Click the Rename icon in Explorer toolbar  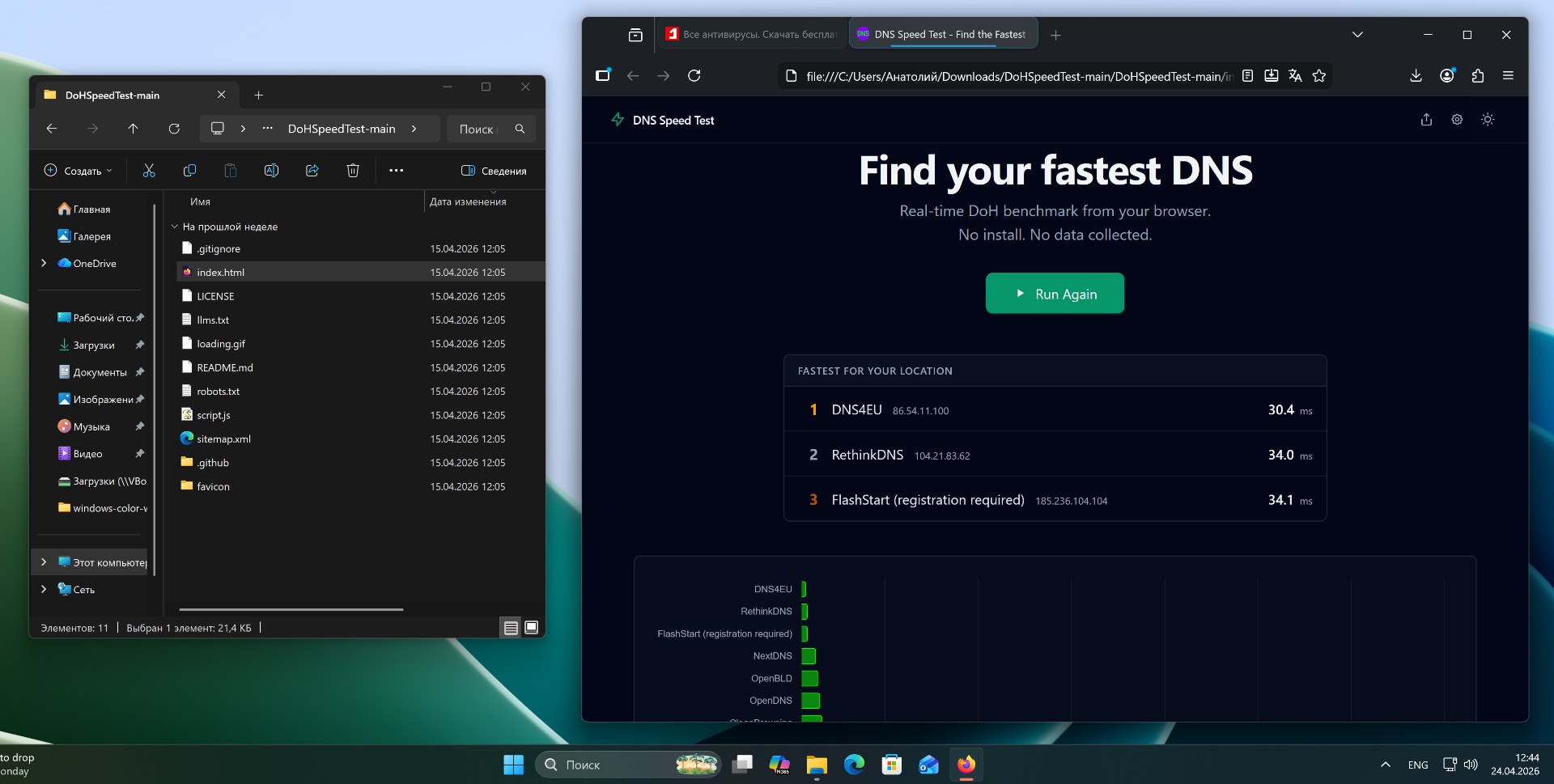pyautogui.click(x=271, y=171)
